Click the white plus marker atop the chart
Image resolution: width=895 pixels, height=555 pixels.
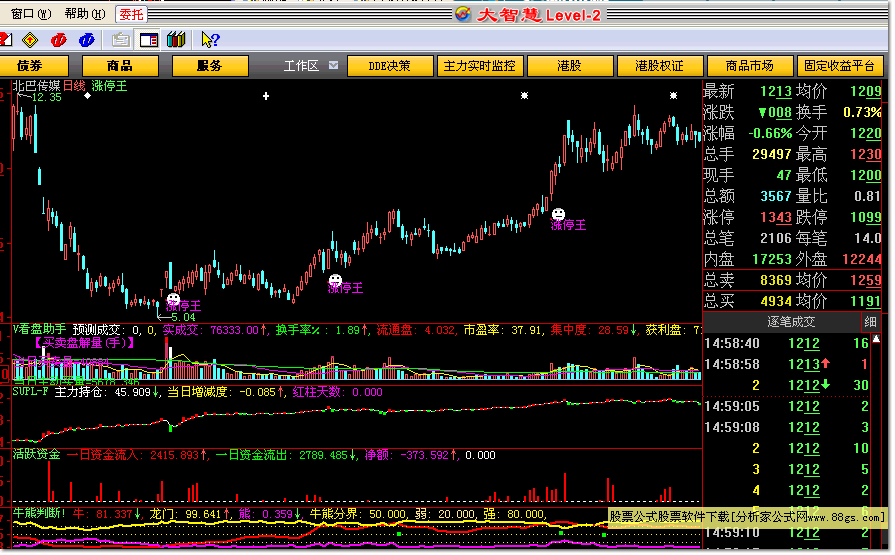coord(266,96)
